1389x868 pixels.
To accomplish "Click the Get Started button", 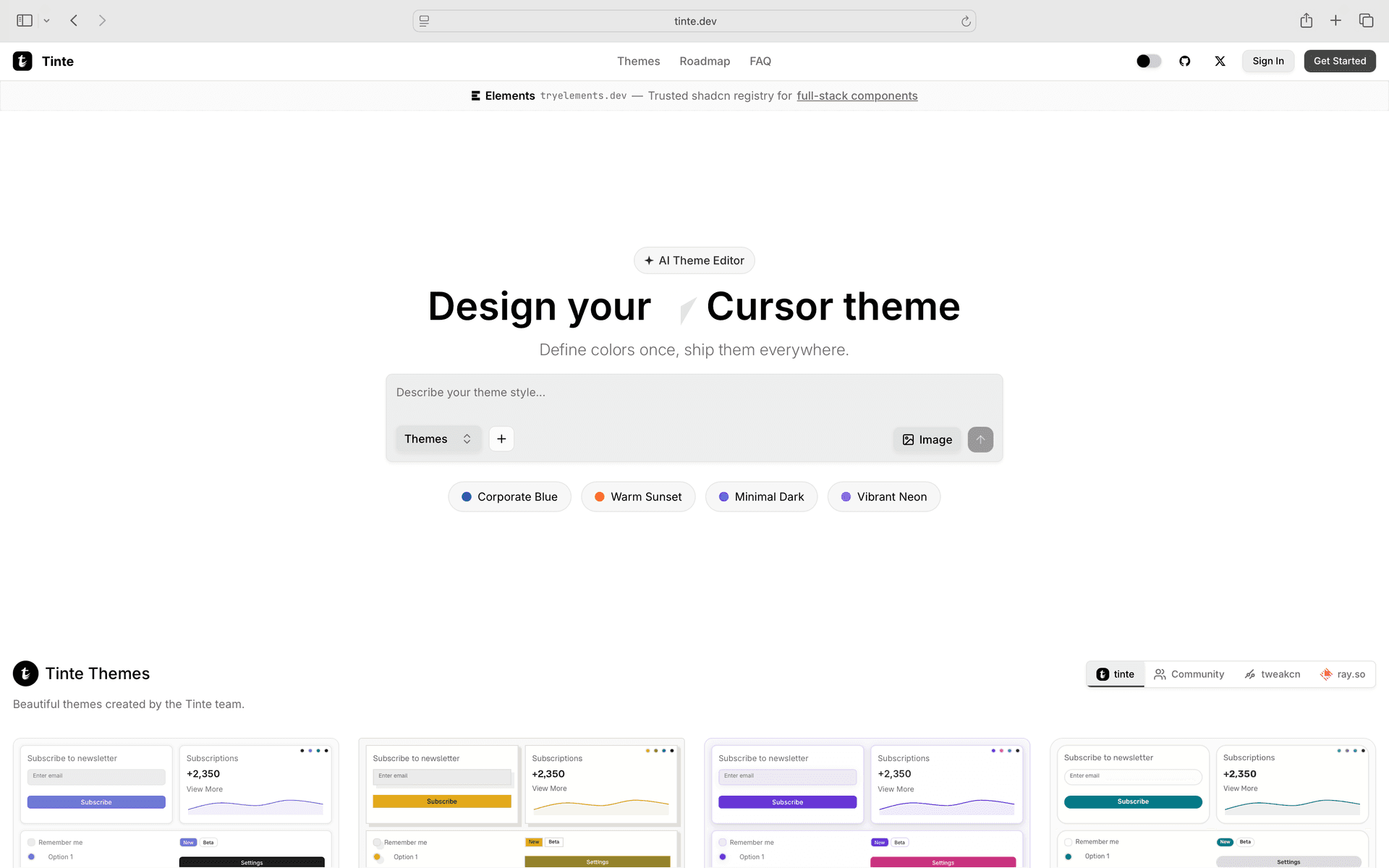I will coord(1339,61).
